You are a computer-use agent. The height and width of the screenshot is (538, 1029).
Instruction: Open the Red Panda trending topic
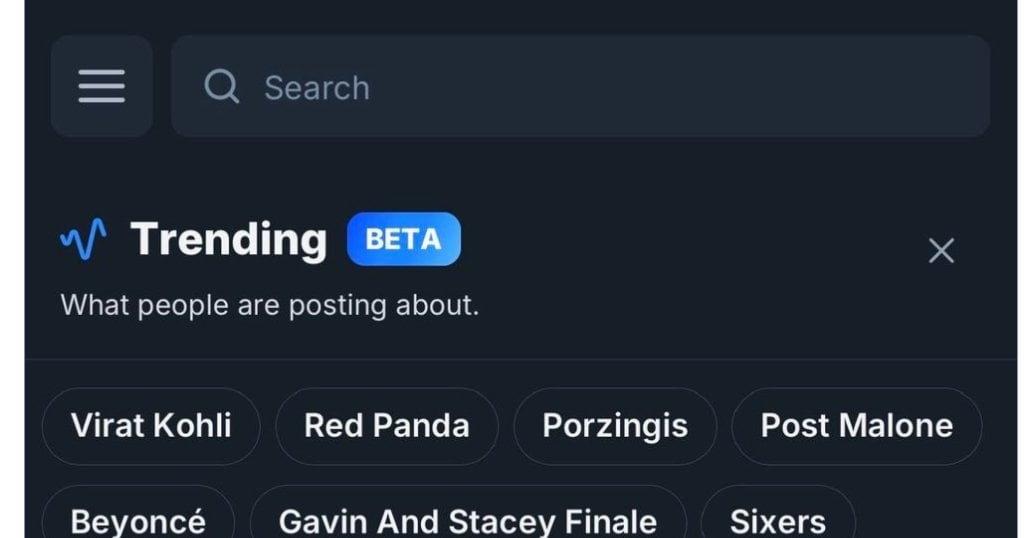[x=387, y=426]
